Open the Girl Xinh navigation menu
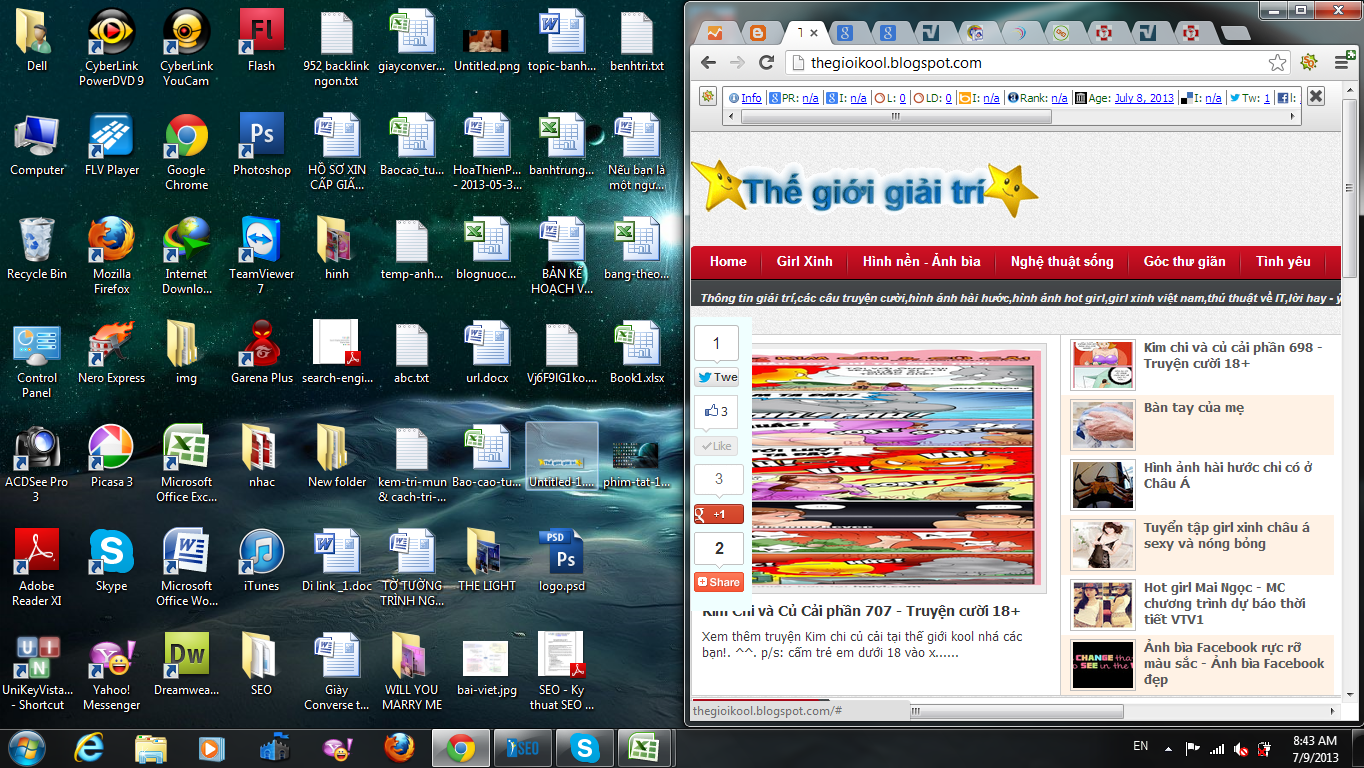Image resolution: width=1364 pixels, height=768 pixels. coord(804,261)
